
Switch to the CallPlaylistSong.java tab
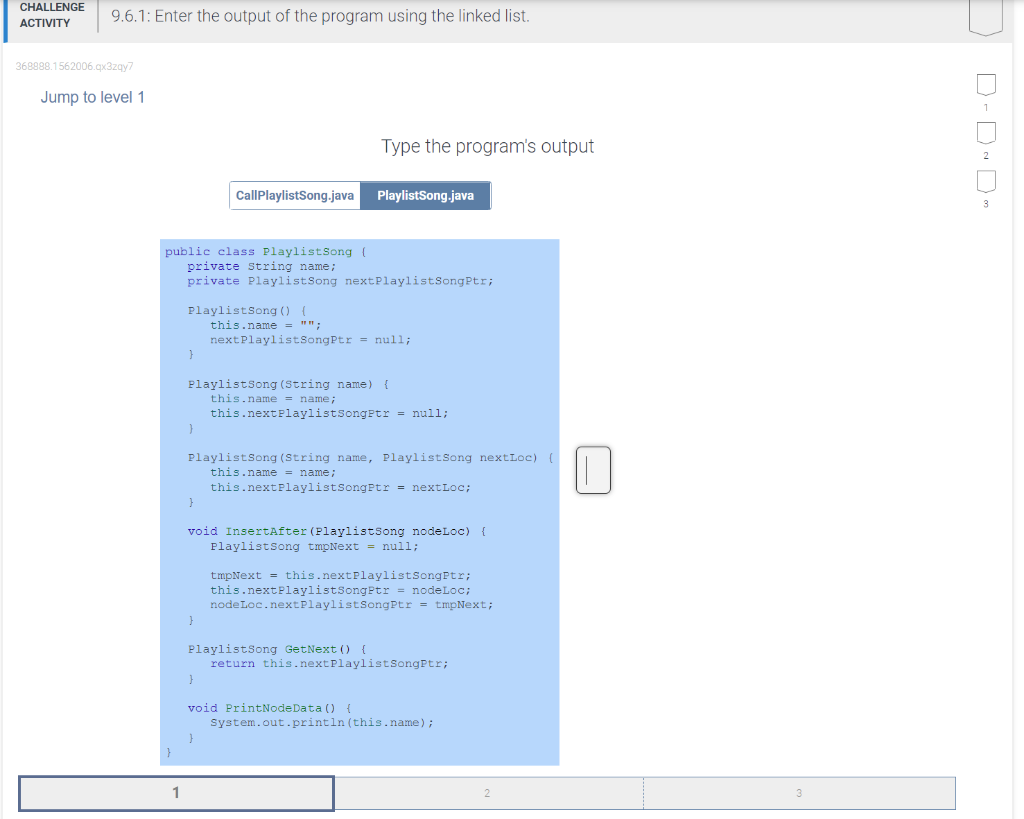[x=294, y=195]
